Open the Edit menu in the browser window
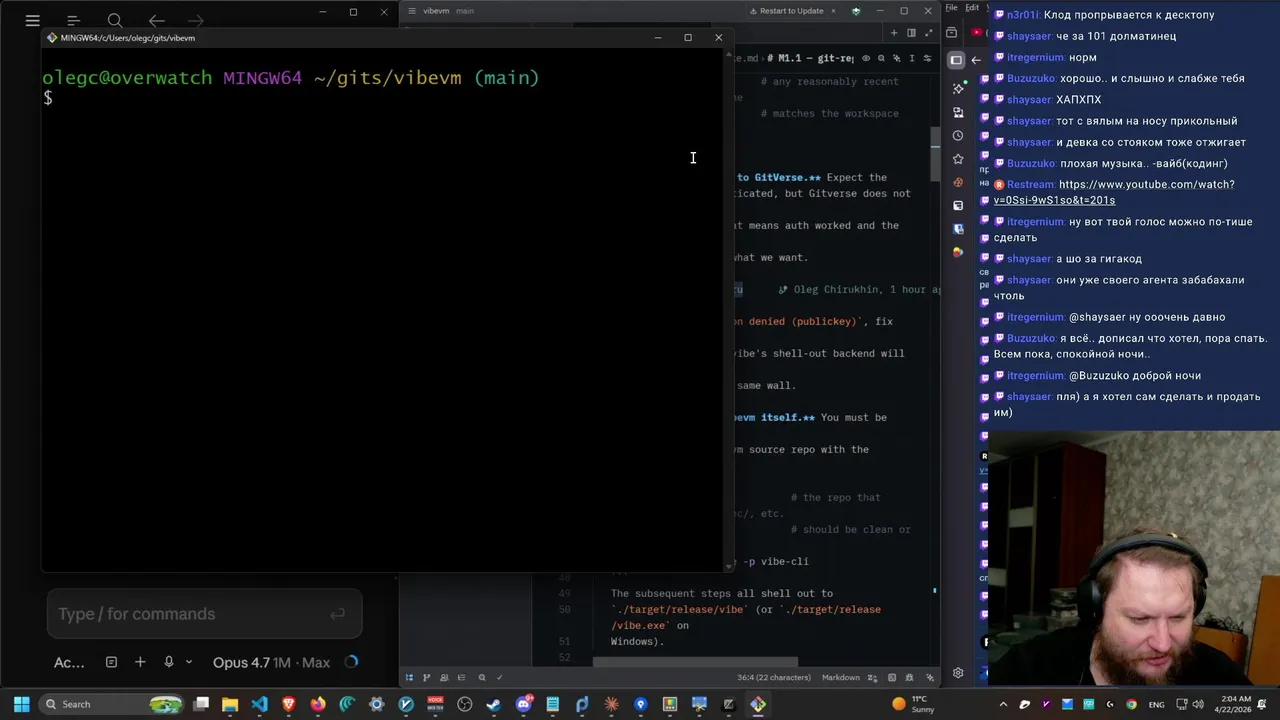 (x=971, y=8)
